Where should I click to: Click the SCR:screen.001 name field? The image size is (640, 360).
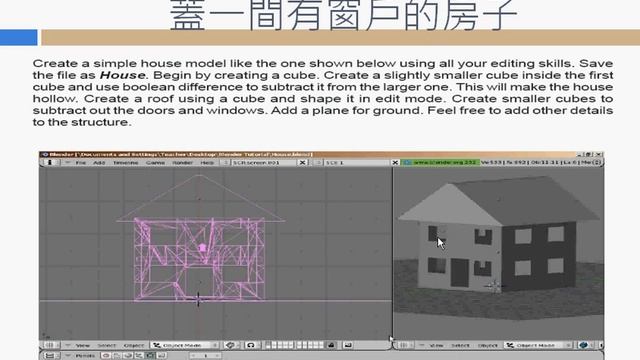264,162
